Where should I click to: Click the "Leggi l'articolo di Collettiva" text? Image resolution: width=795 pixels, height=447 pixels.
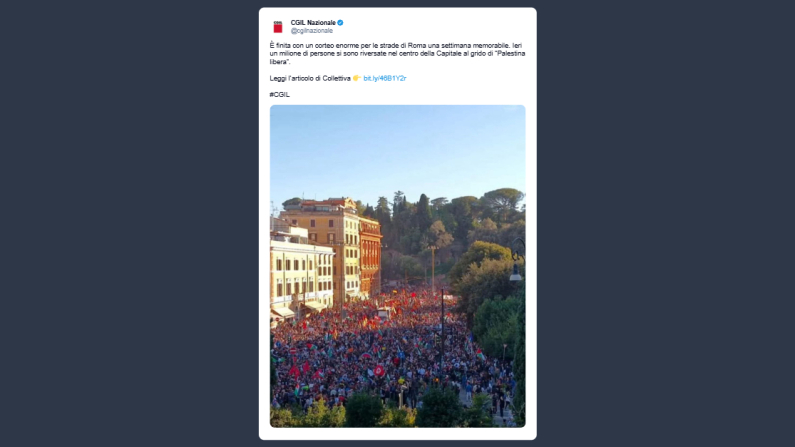click(x=310, y=78)
